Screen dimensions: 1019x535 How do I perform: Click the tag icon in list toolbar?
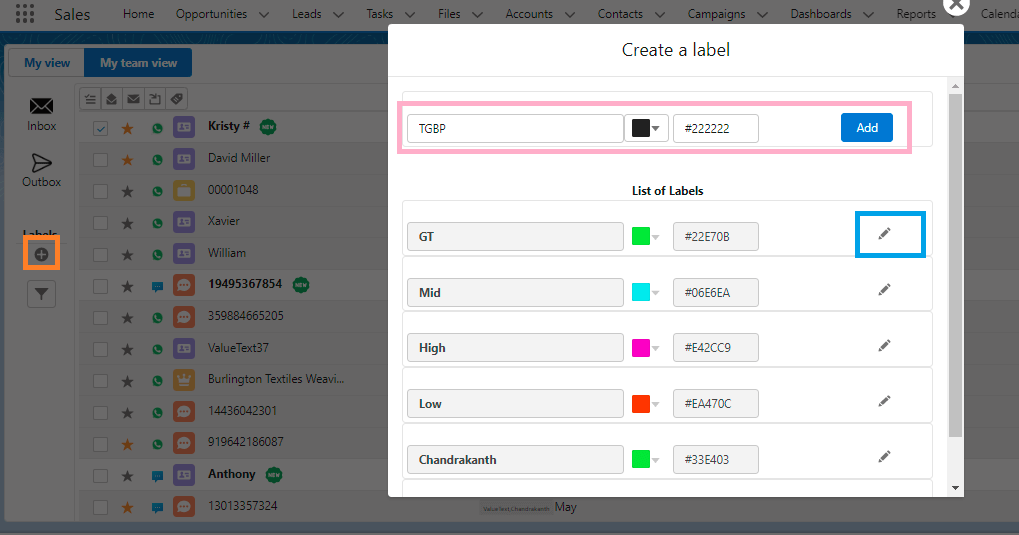click(176, 99)
